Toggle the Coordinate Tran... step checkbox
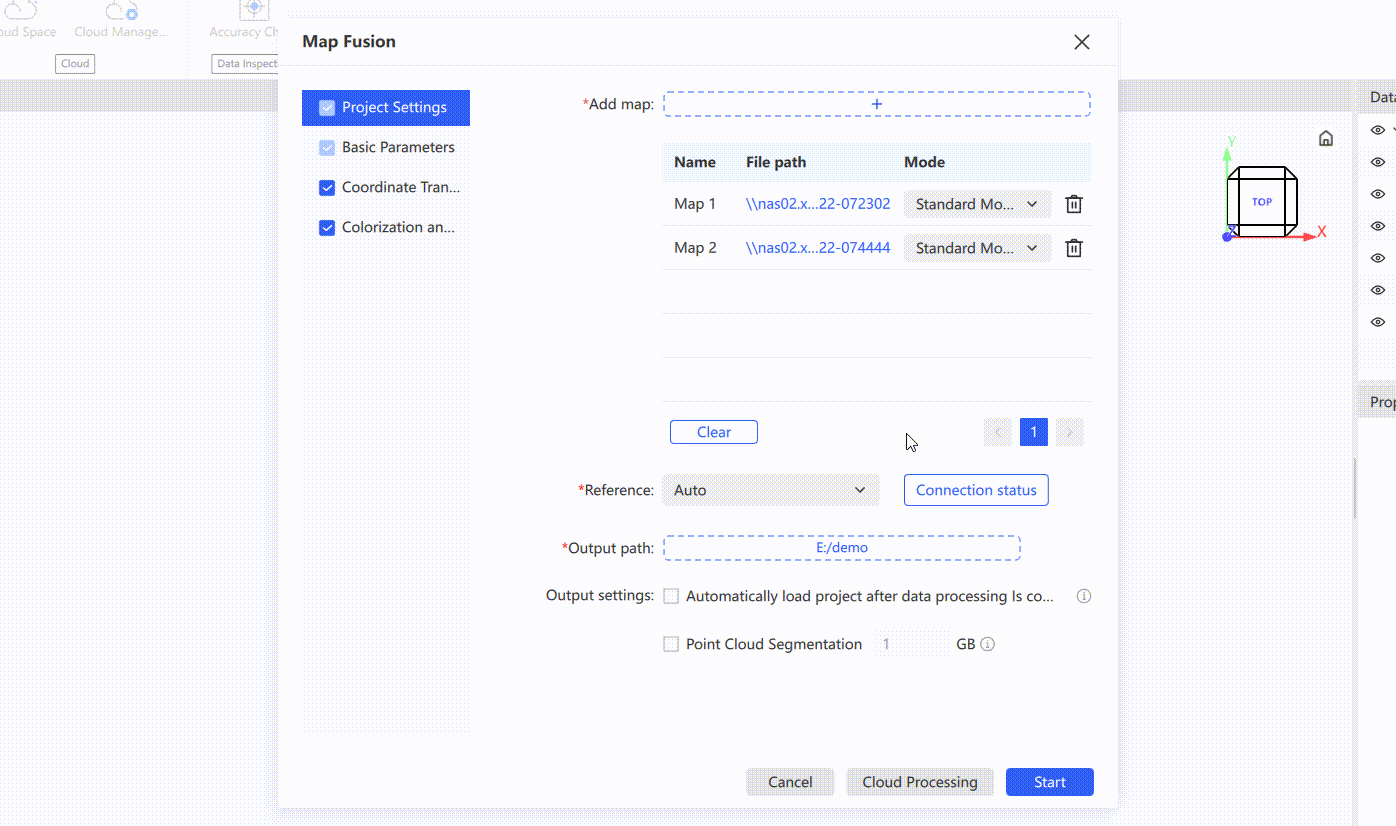The height and width of the screenshot is (826, 1396). click(x=327, y=188)
